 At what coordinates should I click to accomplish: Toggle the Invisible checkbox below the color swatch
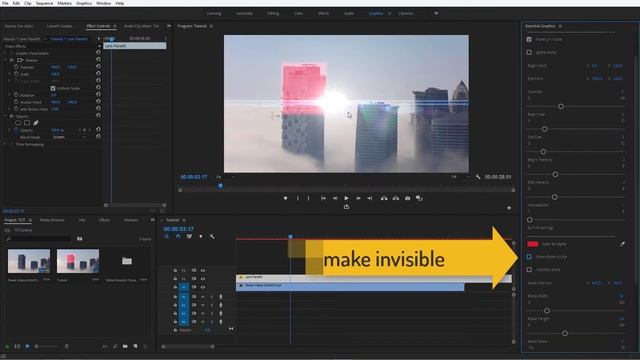[529, 270]
